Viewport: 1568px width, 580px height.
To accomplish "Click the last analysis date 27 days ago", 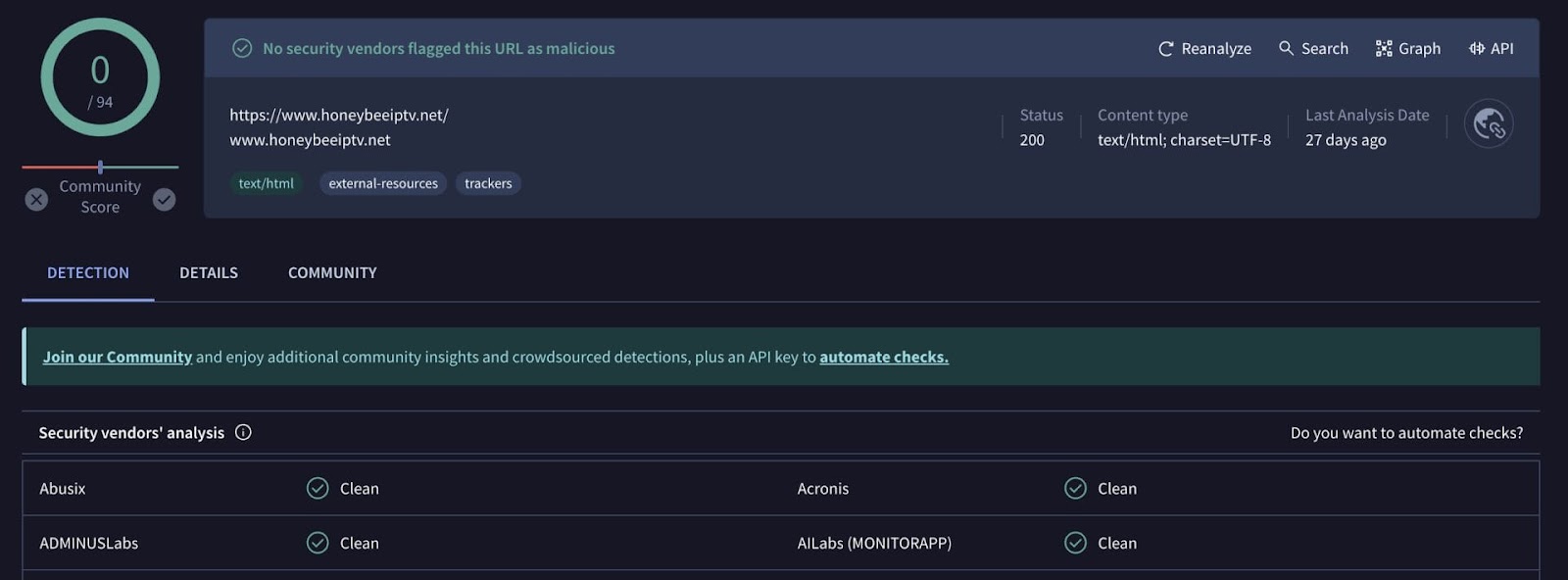I will click(1346, 140).
